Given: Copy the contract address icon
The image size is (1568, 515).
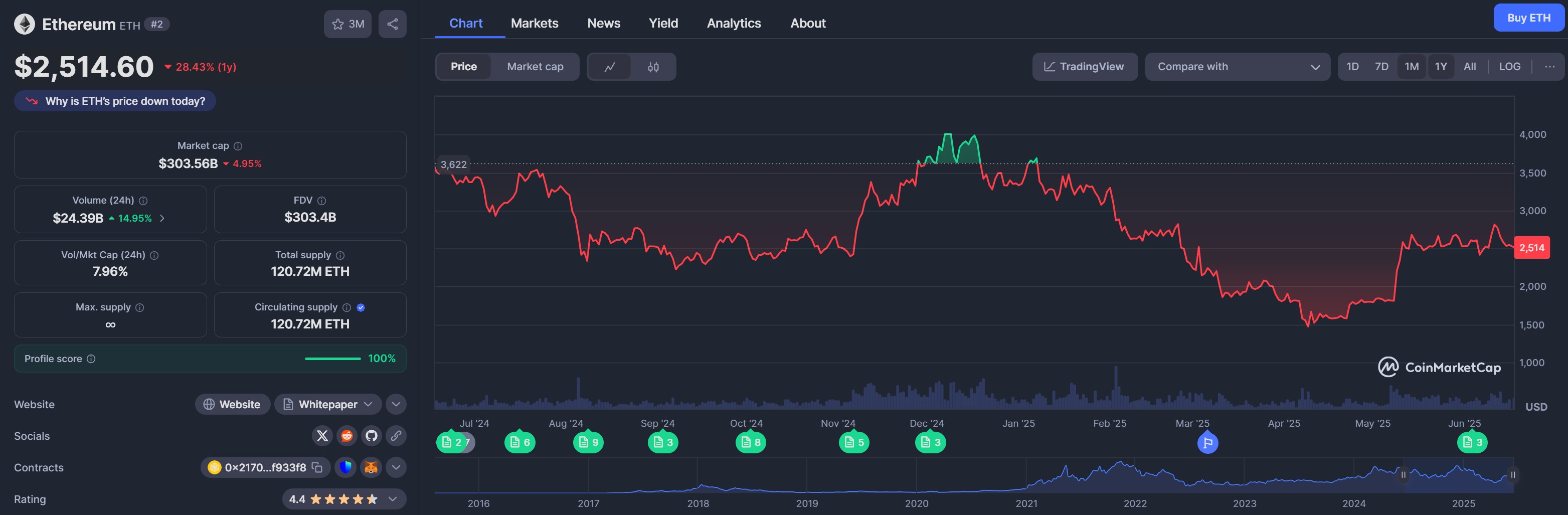Looking at the screenshot, I should click(316, 467).
